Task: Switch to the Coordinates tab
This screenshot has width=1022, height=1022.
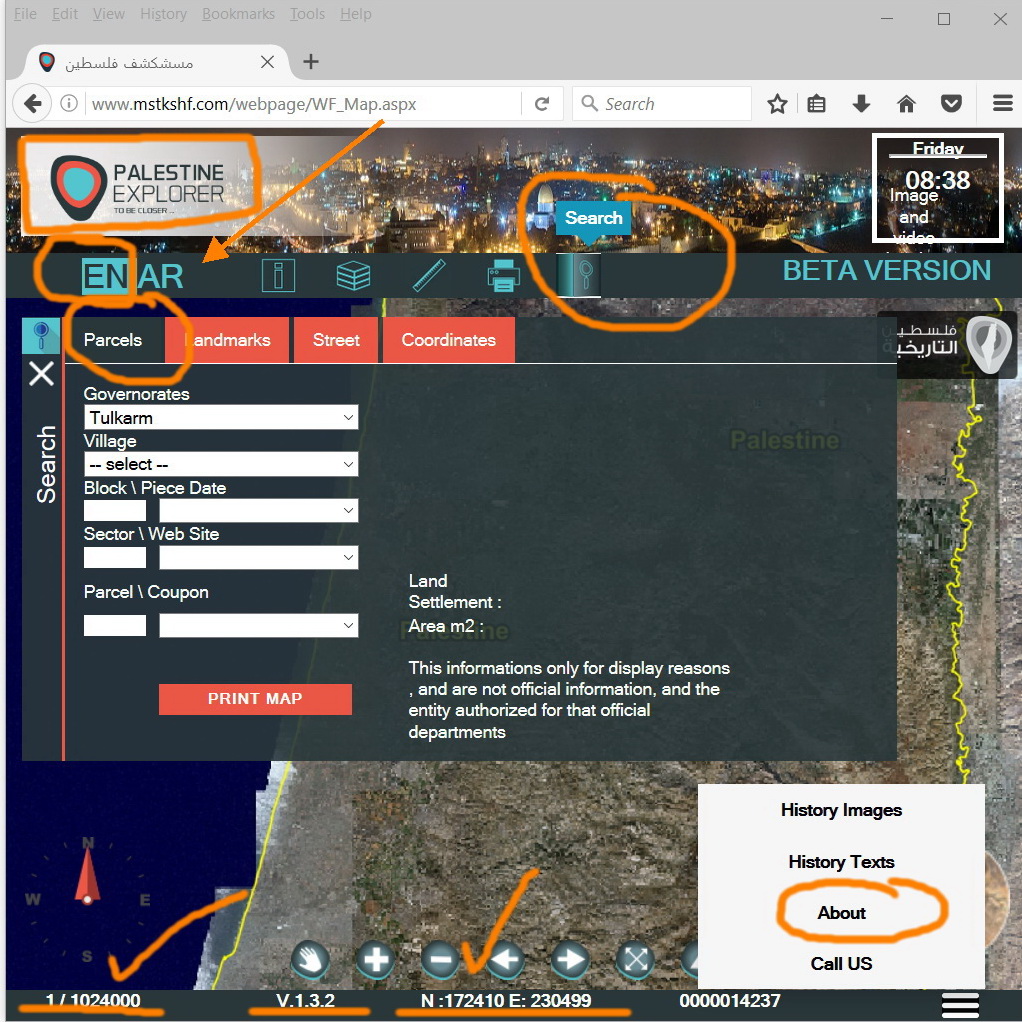Action: (448, 340)
